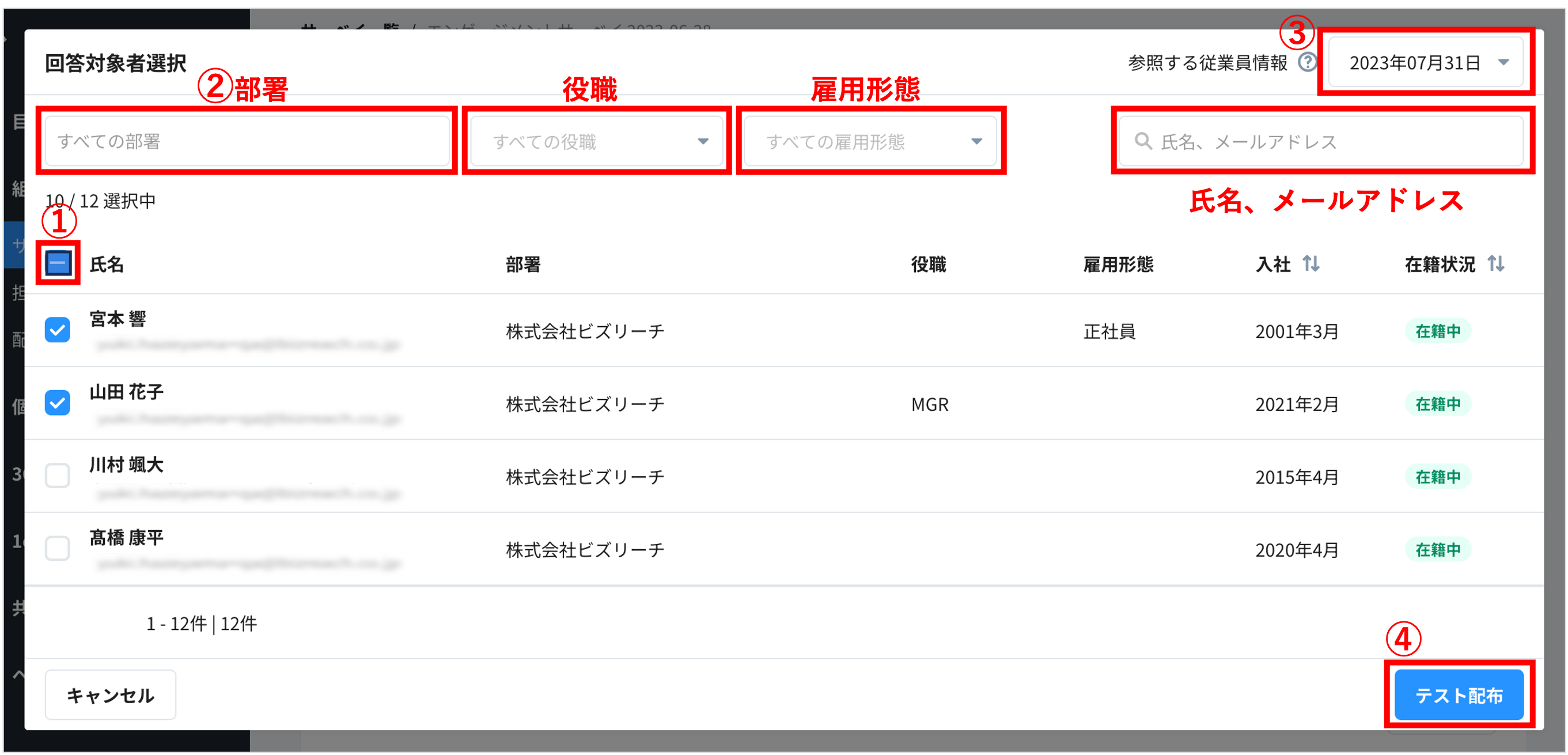This screenshot has height=755, width=1568.
Task: Check the checkbox for 川村 颯大
Action: coord(57,477)
